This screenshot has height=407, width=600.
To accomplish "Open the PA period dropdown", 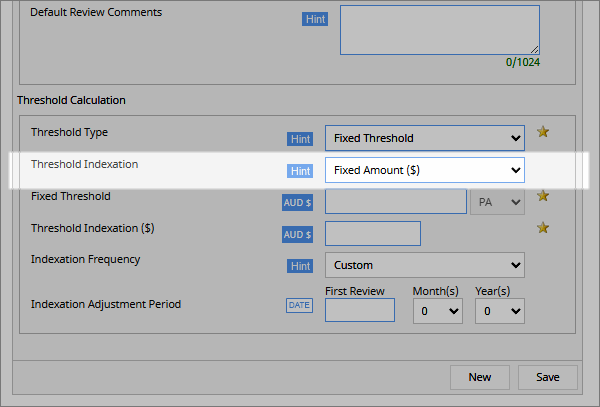I will point(497,202).
